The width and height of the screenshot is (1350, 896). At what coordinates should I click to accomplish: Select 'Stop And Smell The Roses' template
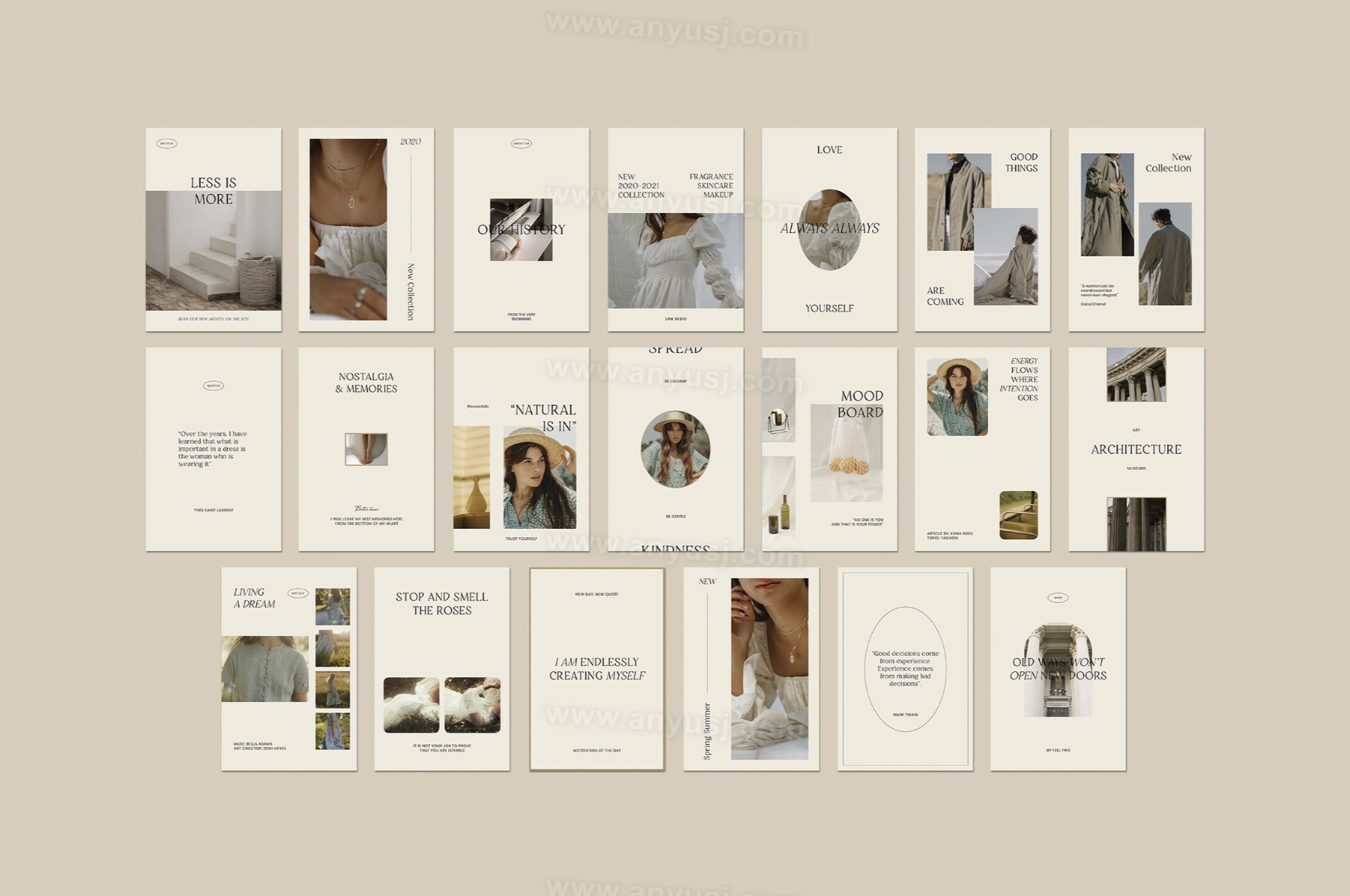coord(442,669)
